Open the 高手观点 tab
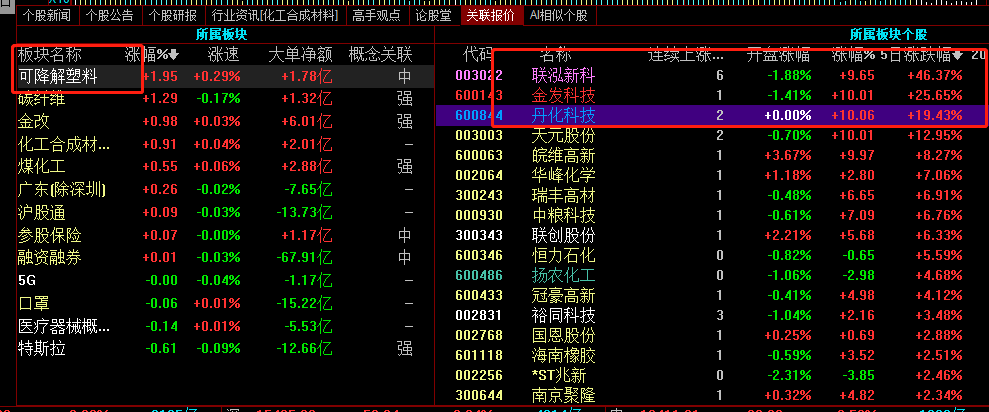The width and height of the screenshot is (989, 412). [x=377, y=16]
